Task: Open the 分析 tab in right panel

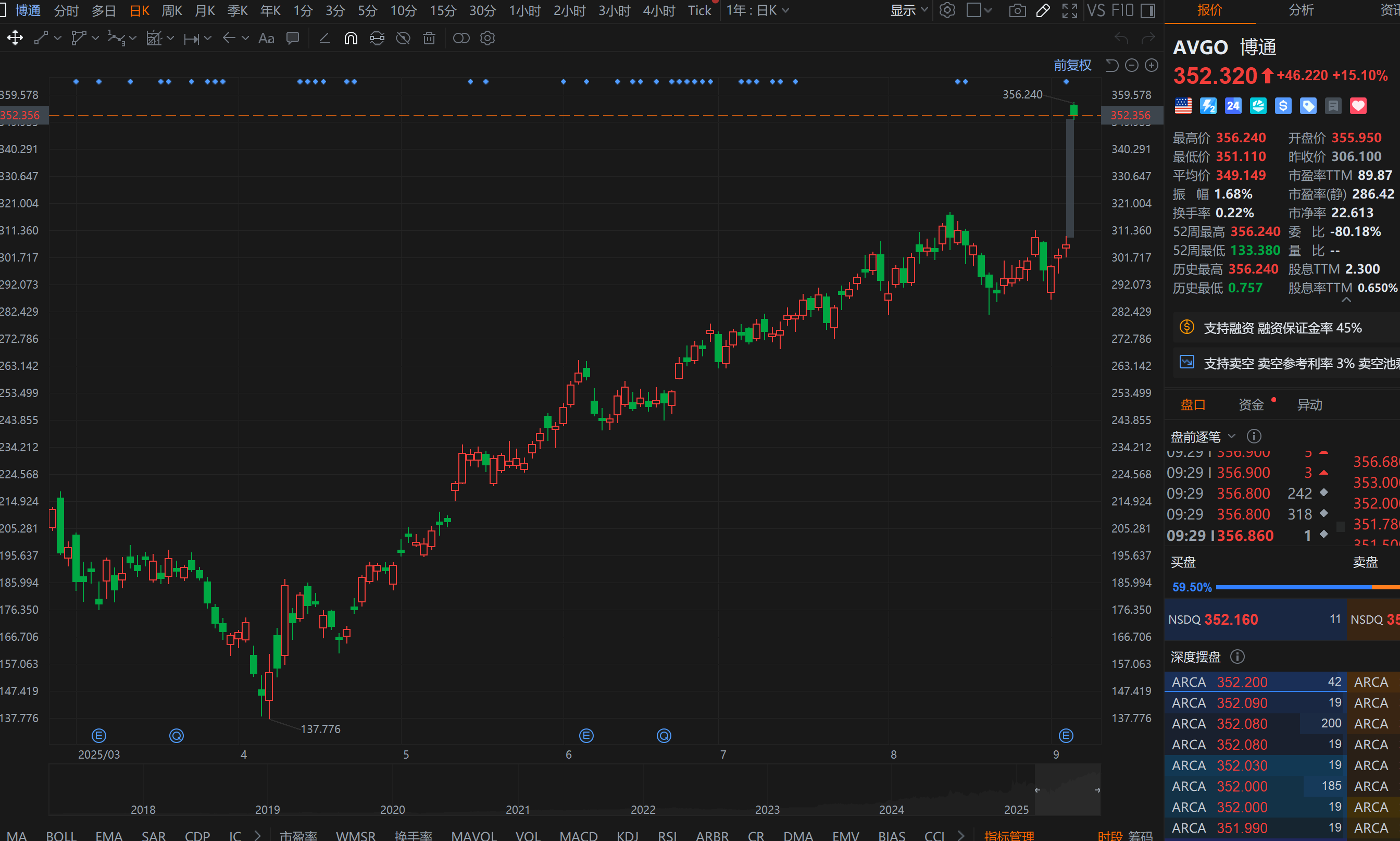Action: (x=1301, y=10)
